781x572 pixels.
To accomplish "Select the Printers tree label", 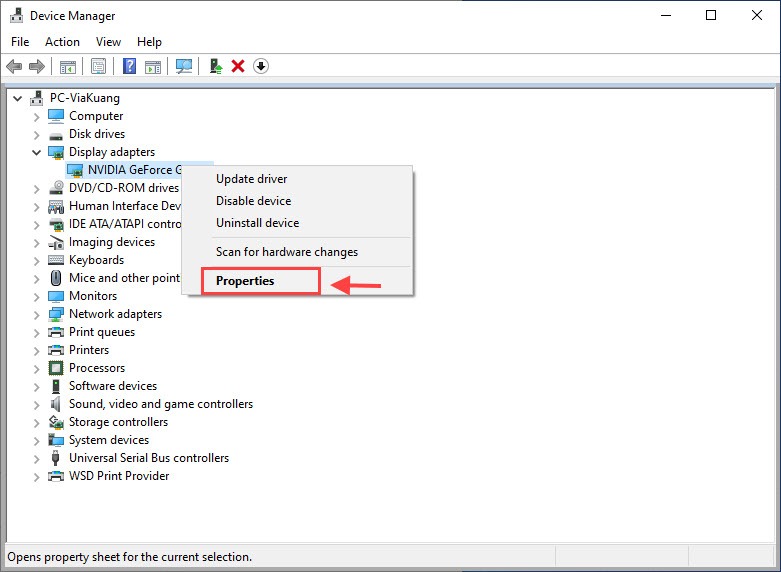I will click(x=89, y=350).
